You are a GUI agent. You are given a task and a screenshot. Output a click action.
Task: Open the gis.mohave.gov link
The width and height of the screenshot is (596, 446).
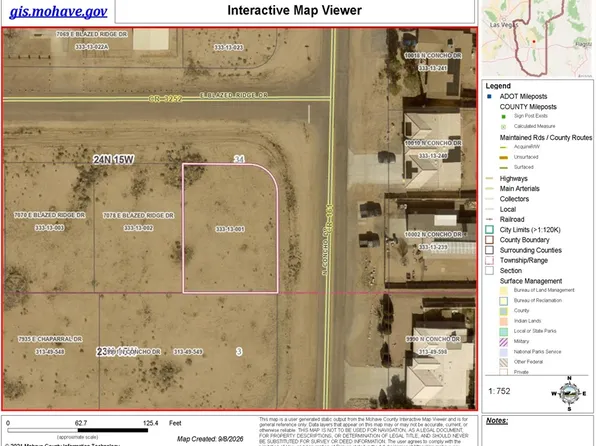[58, 11]
